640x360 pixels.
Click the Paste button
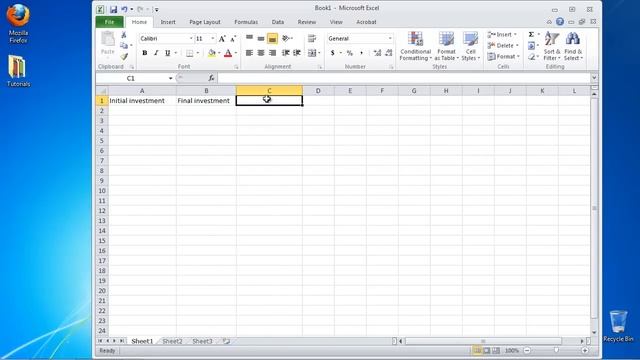tap(108, 43)
